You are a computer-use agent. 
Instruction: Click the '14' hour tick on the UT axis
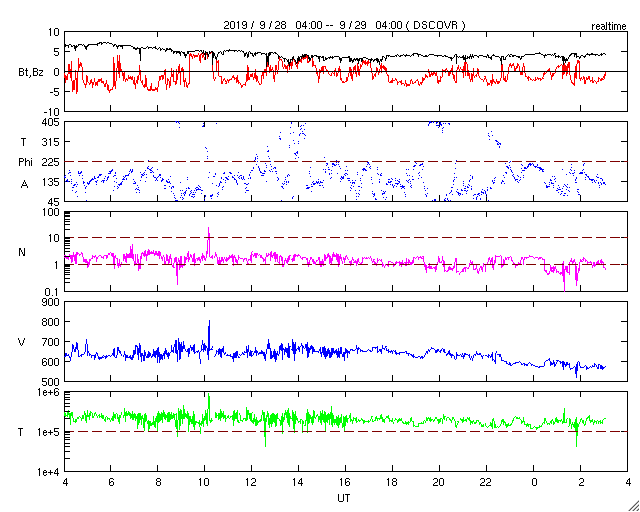click(x=298, y=483)
